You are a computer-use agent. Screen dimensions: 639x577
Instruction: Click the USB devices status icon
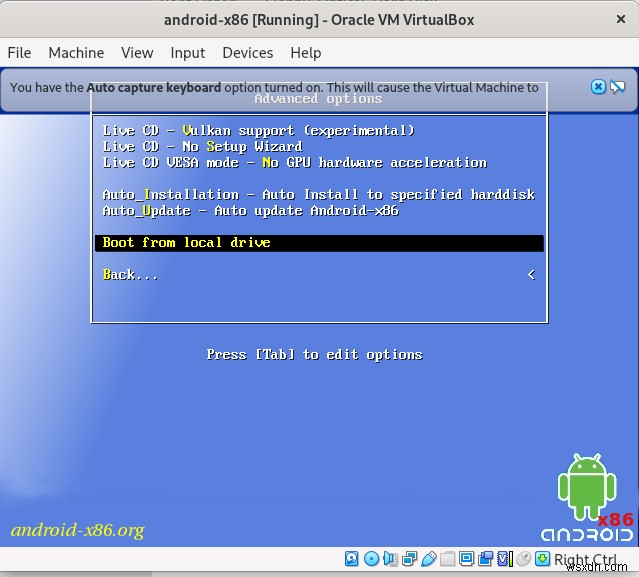(x=428, y=559)
